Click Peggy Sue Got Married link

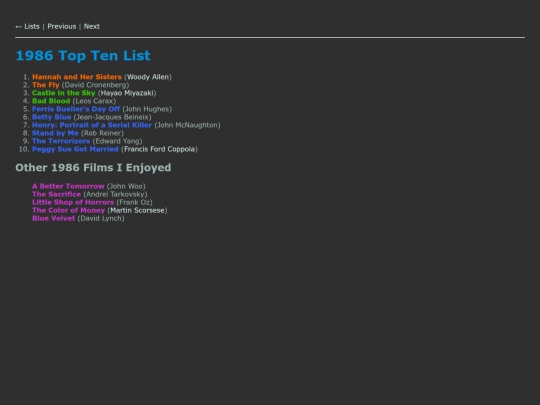tap(75, 149)
